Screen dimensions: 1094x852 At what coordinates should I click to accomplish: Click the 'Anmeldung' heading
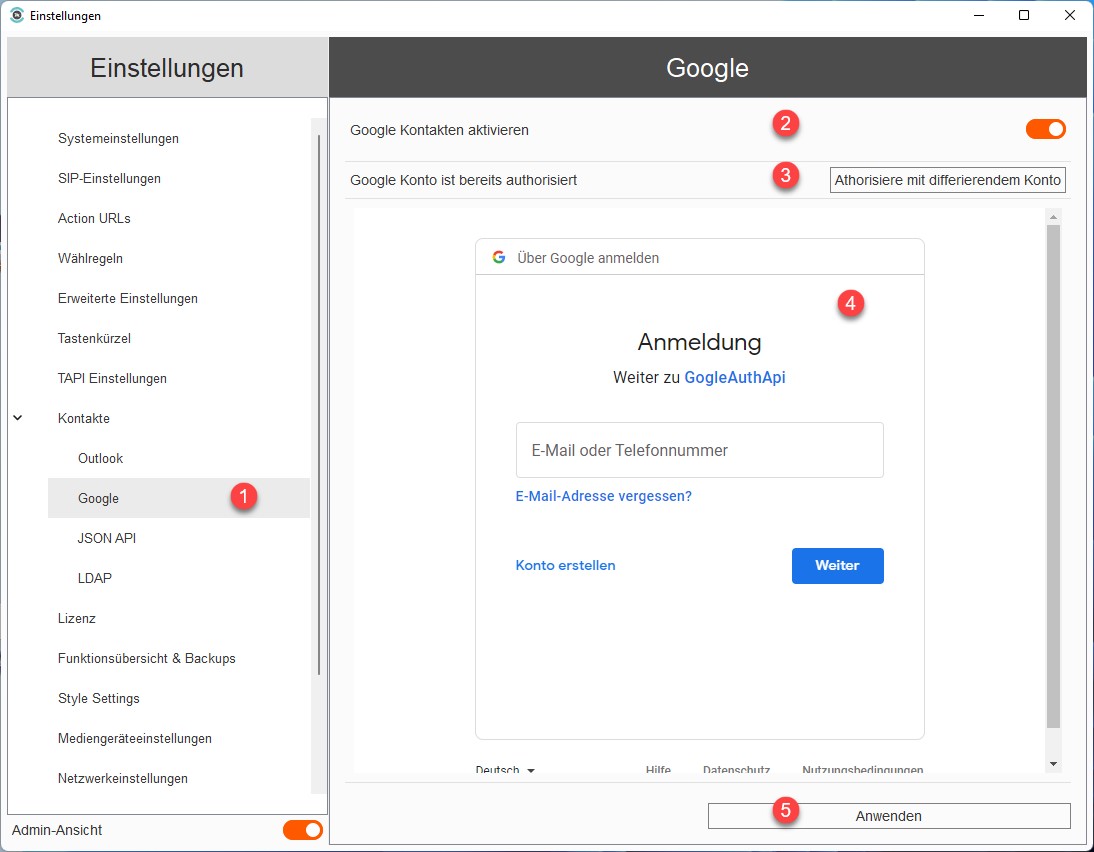(x=699, y=342)
